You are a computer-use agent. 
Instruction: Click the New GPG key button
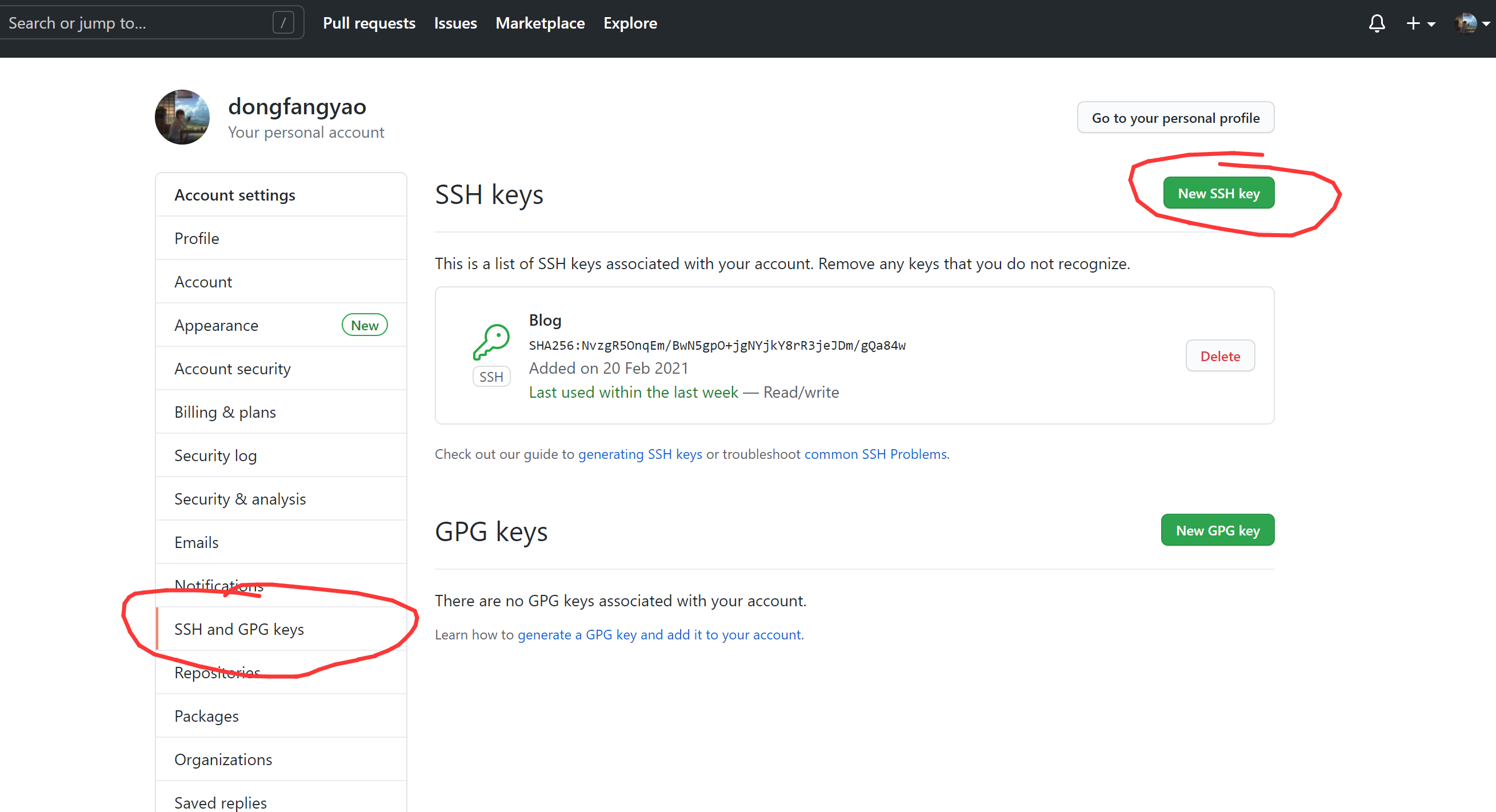(x=1217, y=530)
